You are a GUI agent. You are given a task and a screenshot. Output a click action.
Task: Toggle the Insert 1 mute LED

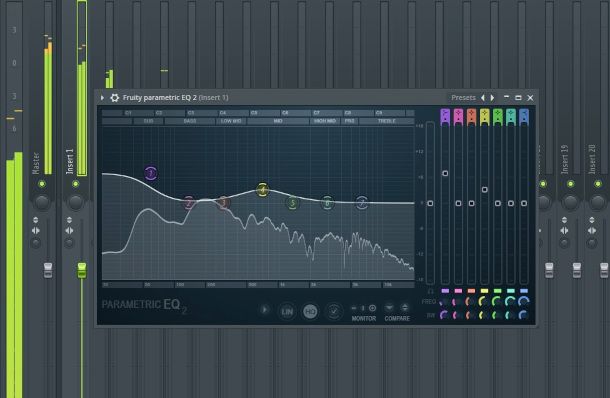pos(75,184)
